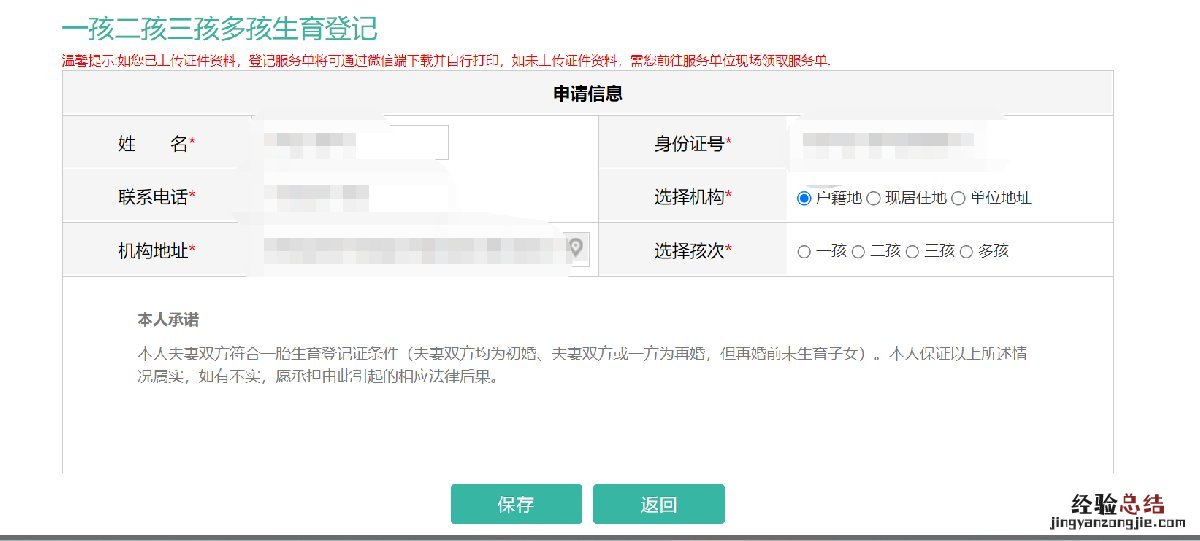Click the red 温馨提示 notice text
The width and height of the screenshot is (1200, 541).
445,61
